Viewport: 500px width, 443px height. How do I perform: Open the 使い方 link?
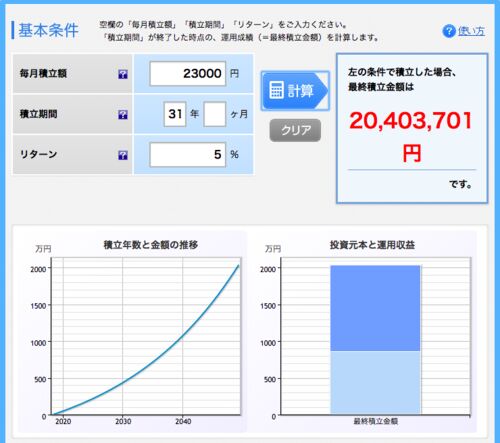[471, 31]
